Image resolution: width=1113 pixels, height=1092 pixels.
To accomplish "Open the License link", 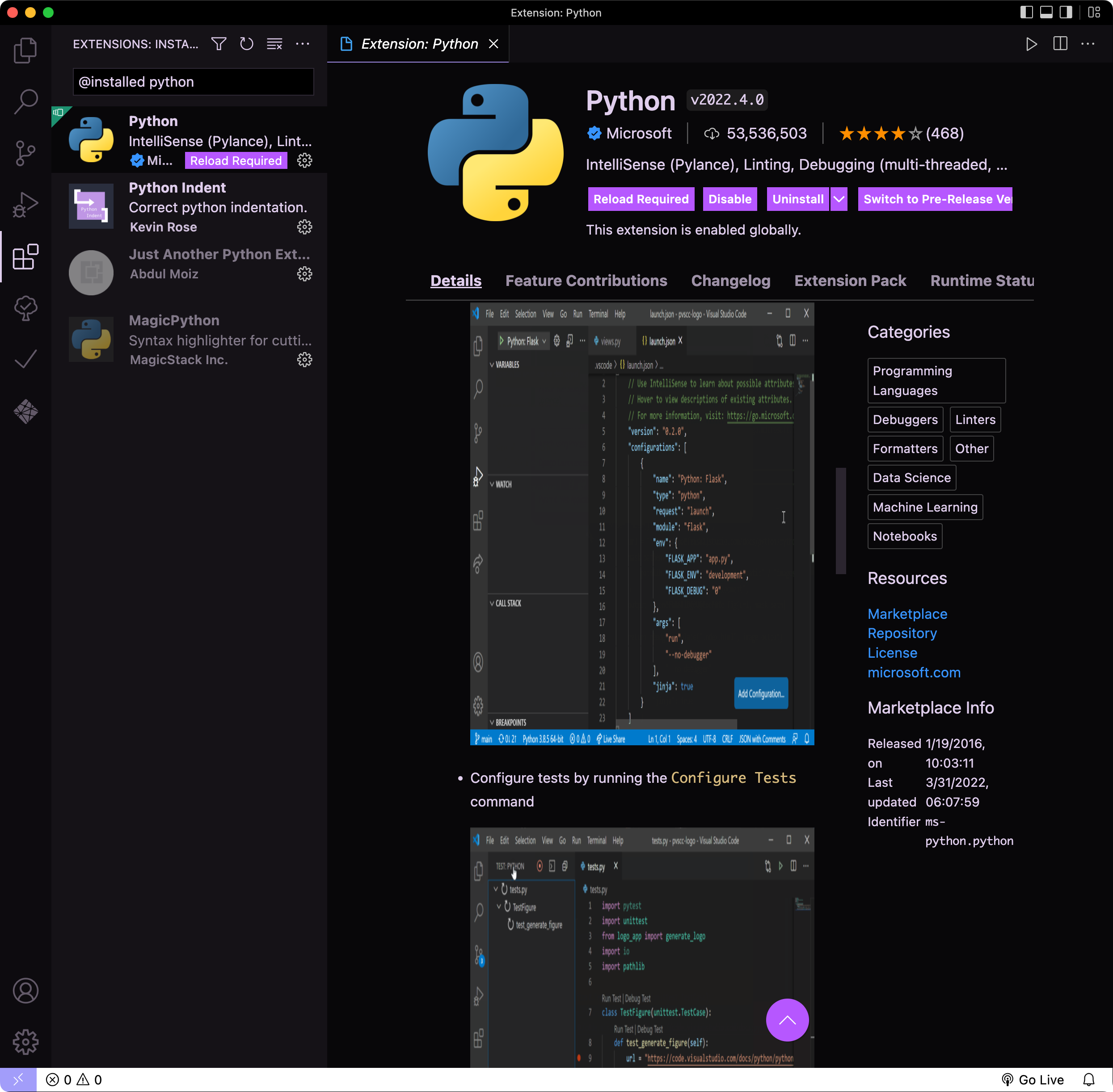I will [892, 653].
